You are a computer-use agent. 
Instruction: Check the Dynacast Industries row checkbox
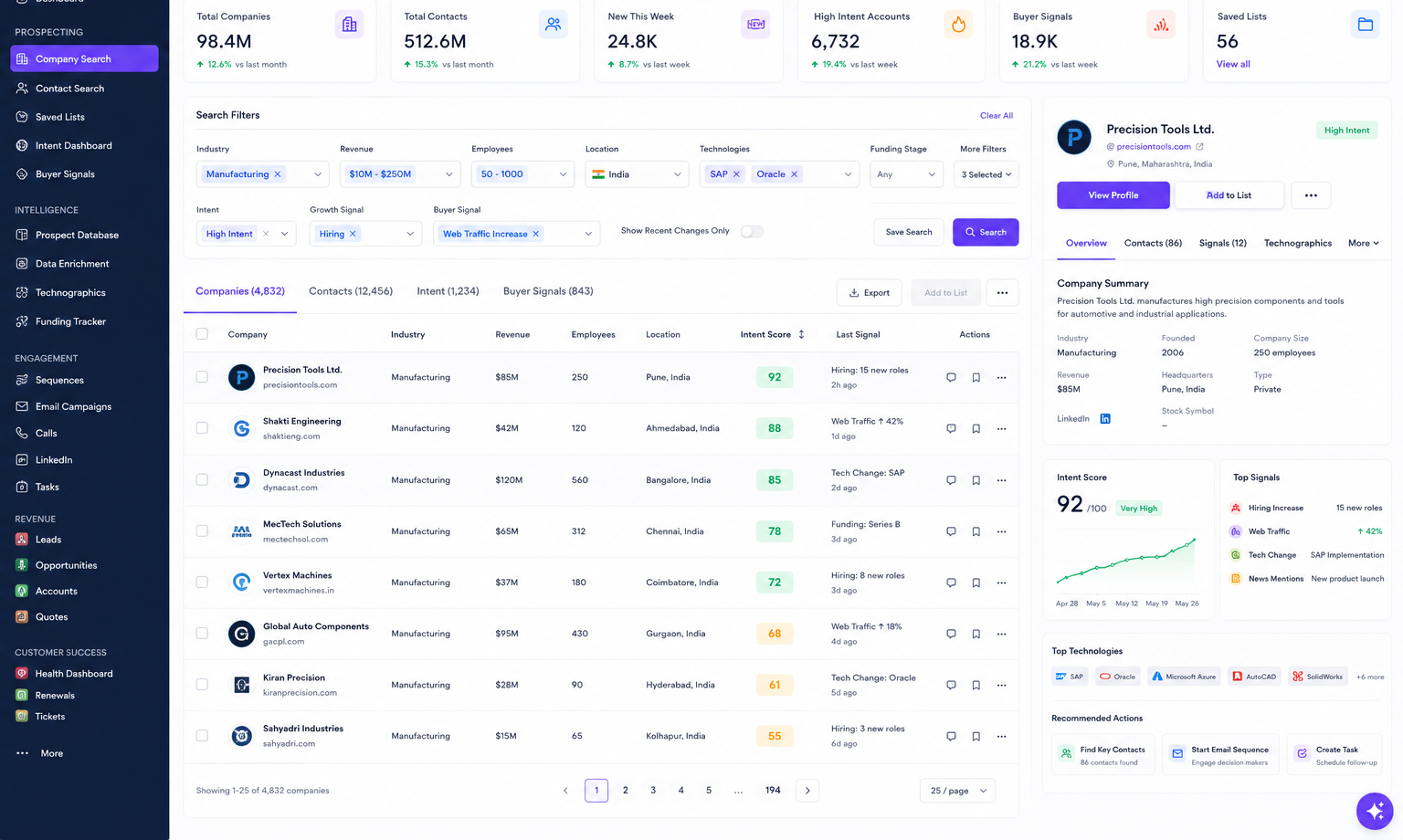coord(202,479)
